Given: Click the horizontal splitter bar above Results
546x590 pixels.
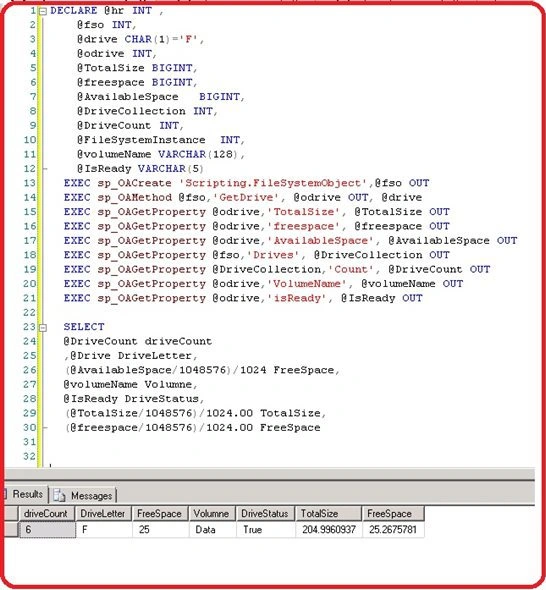Looking at the screenshot, I should [269, 474].
